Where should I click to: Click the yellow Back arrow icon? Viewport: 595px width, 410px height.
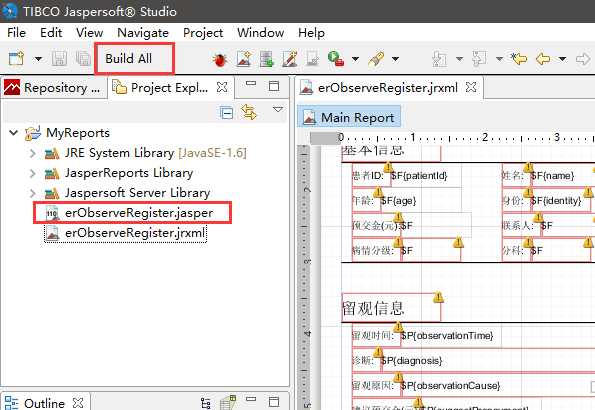click(543, 59)
